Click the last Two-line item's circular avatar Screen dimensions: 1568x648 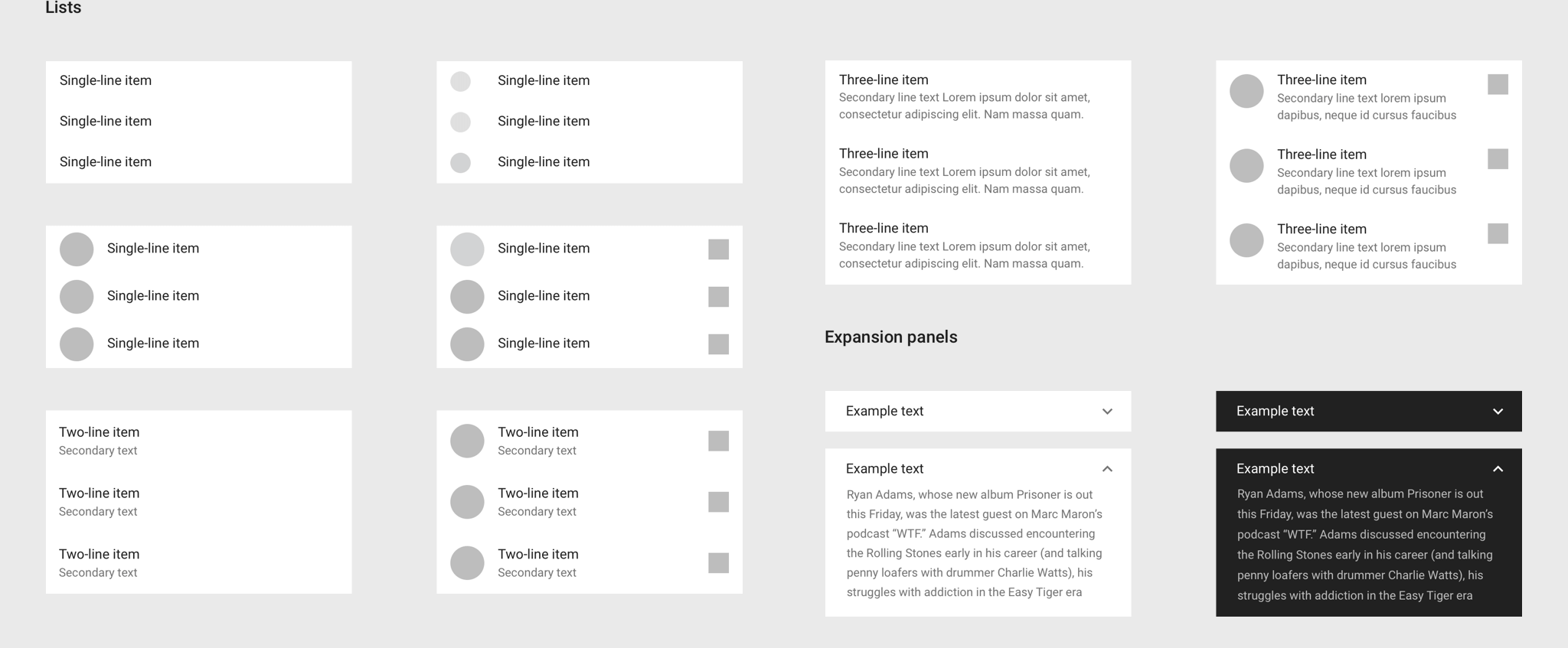(x=467, y=563)
